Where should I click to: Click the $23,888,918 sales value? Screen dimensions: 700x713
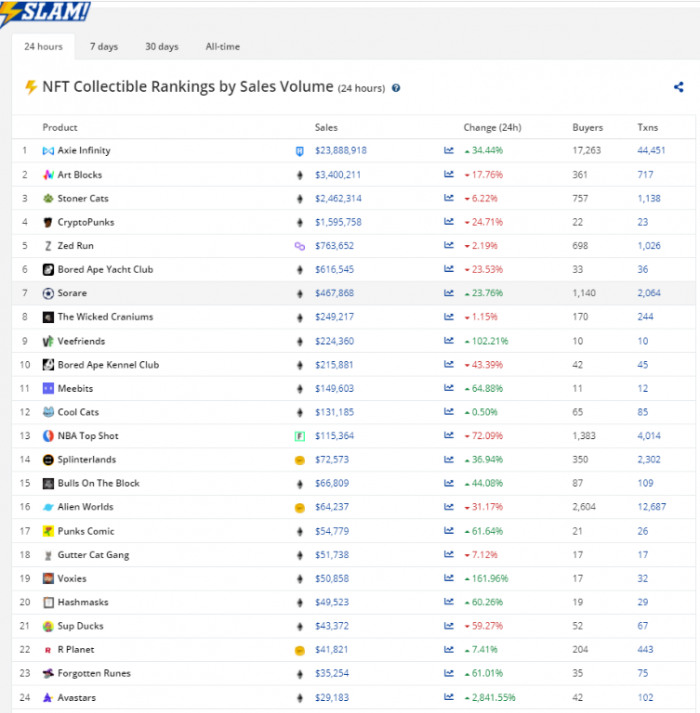tap(341, 151)
